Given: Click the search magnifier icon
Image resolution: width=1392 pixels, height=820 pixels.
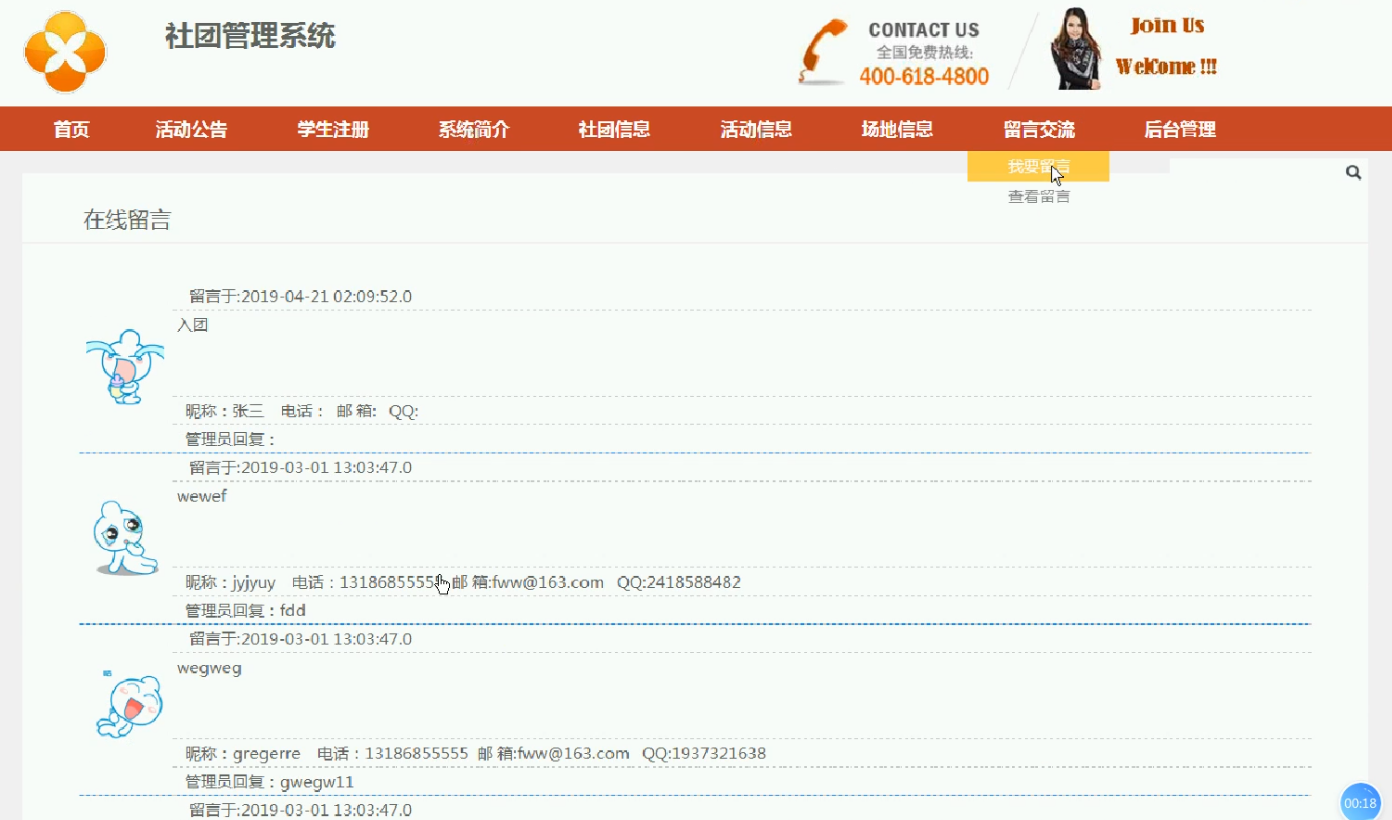Looking at the screenshot, I should coord(1353,171).
